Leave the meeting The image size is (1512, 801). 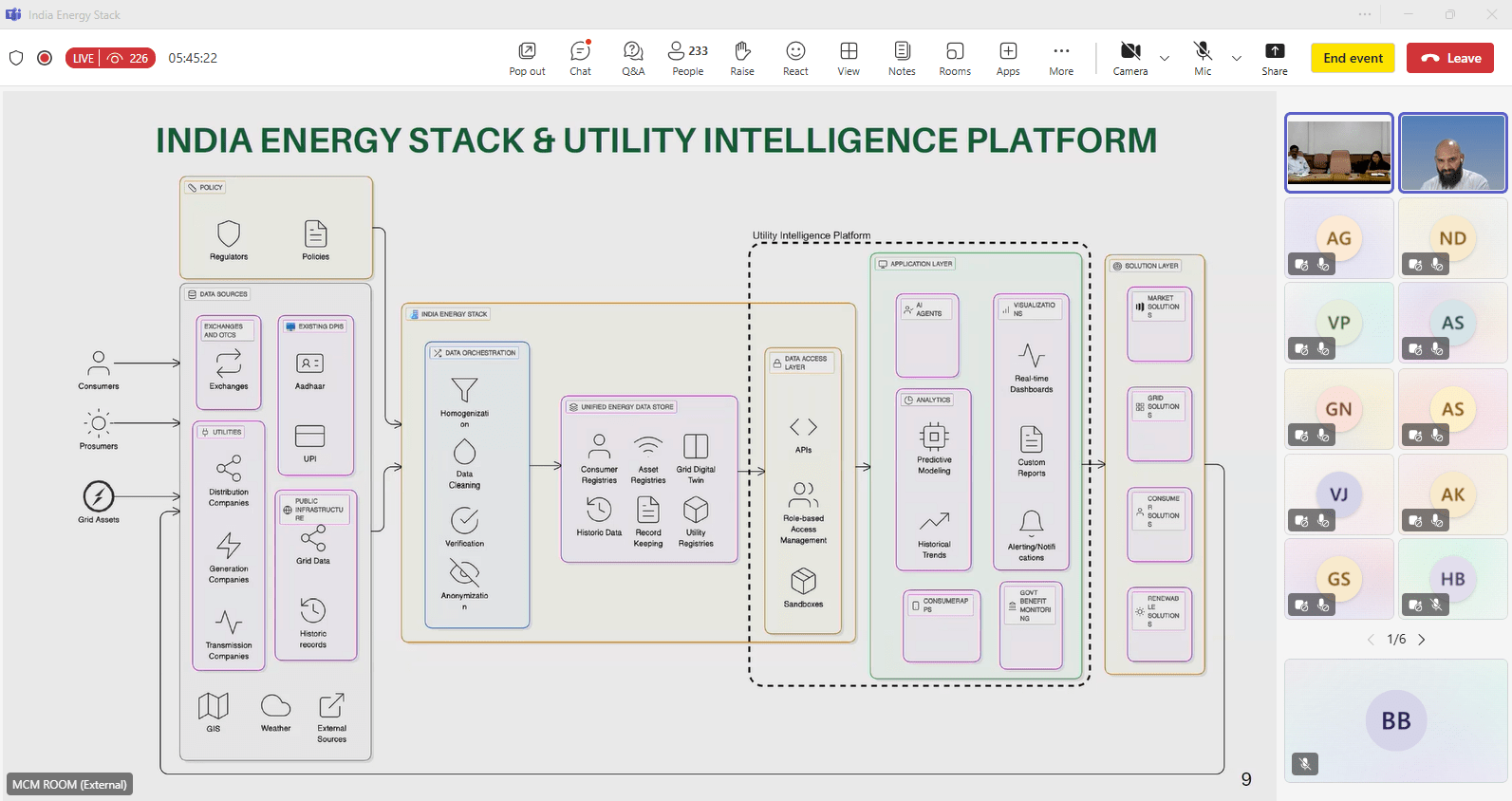(1450, 58)
